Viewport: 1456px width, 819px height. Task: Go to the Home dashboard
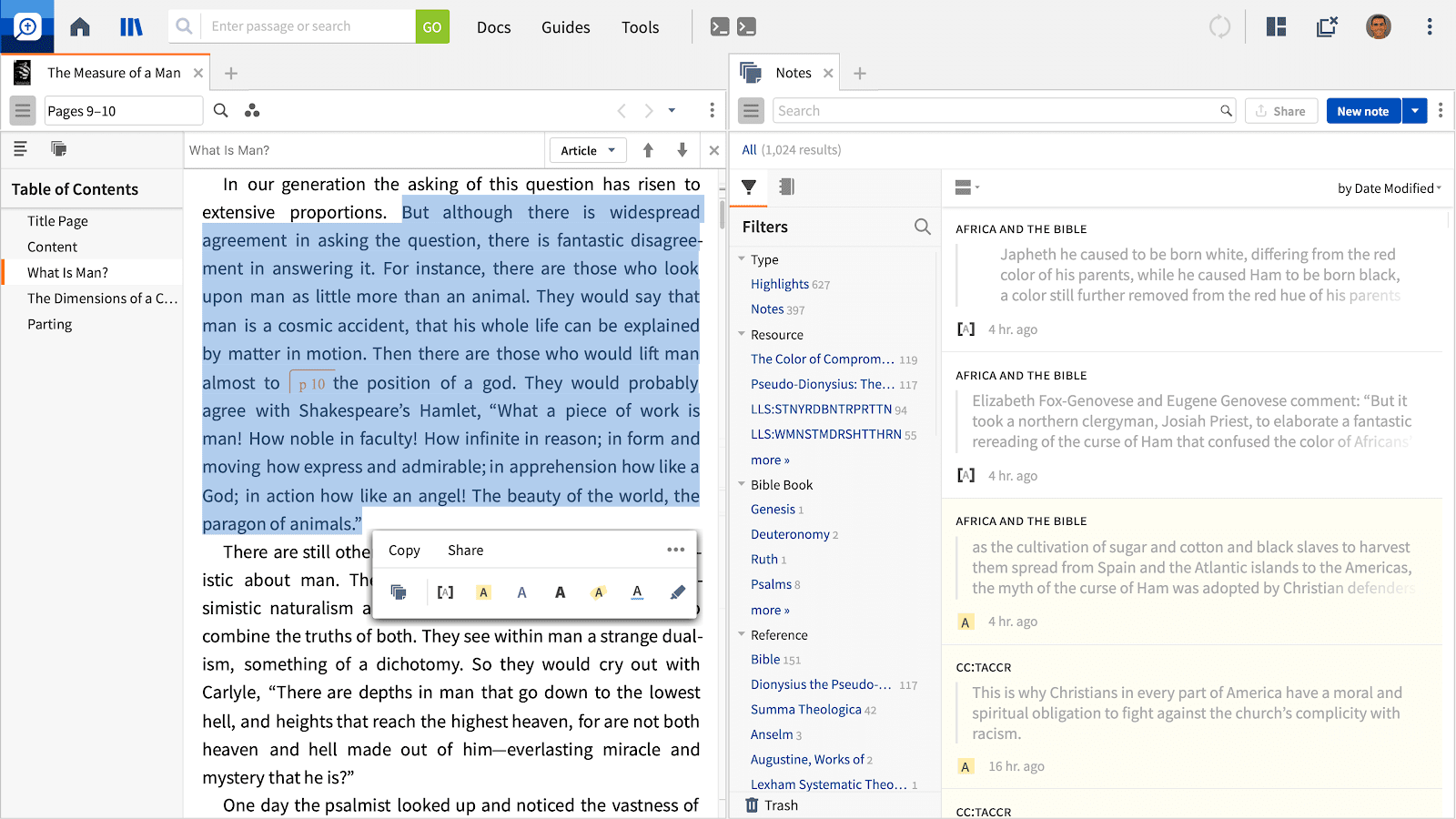point(80,27)
